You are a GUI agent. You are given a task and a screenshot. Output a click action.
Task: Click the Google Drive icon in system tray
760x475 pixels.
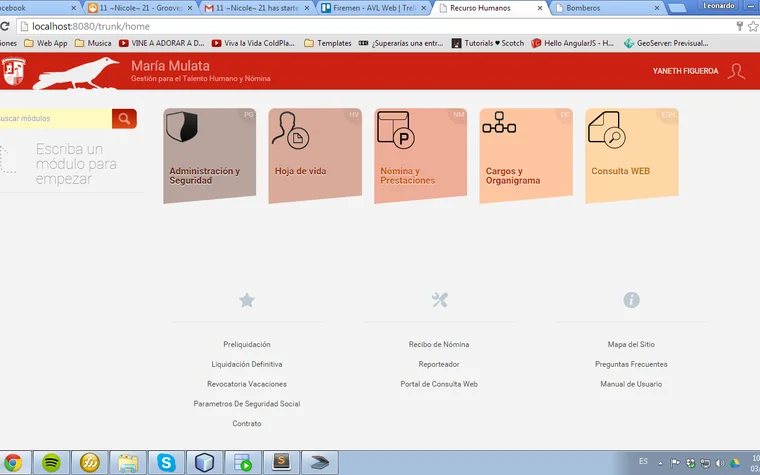[735, 463]
